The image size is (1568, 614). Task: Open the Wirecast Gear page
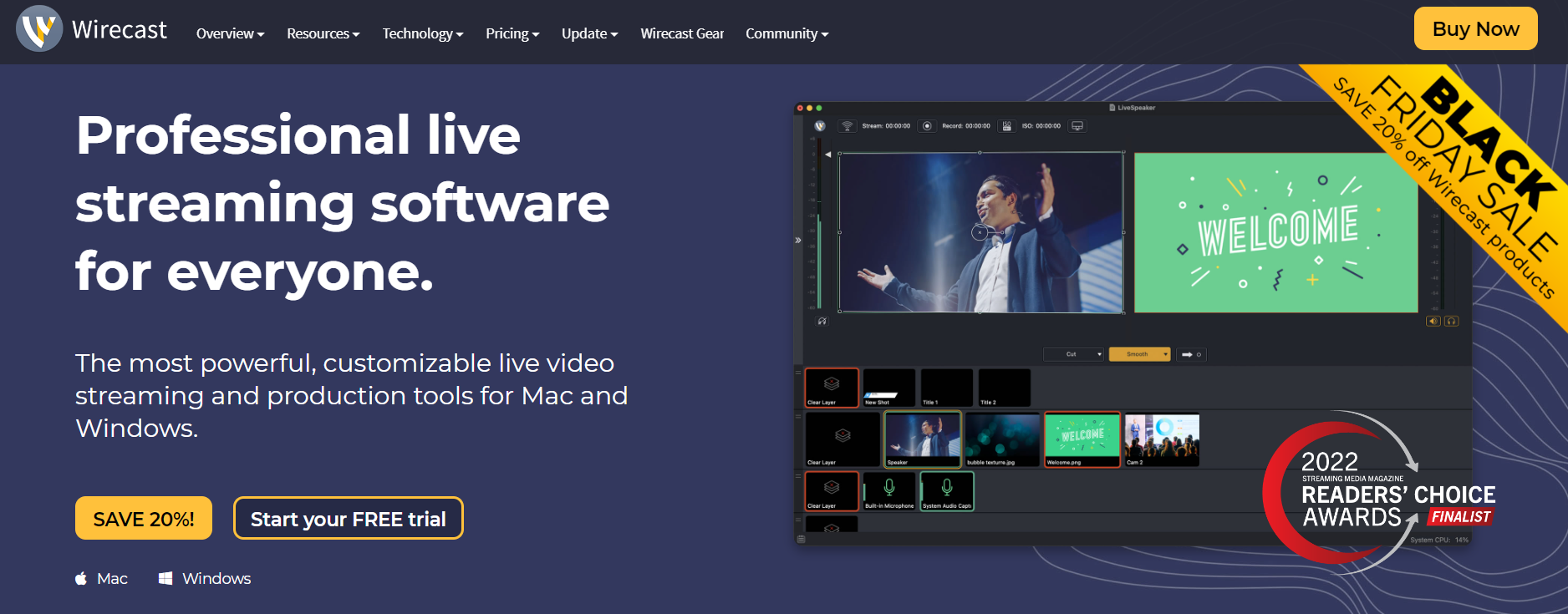tap(682, 33)
